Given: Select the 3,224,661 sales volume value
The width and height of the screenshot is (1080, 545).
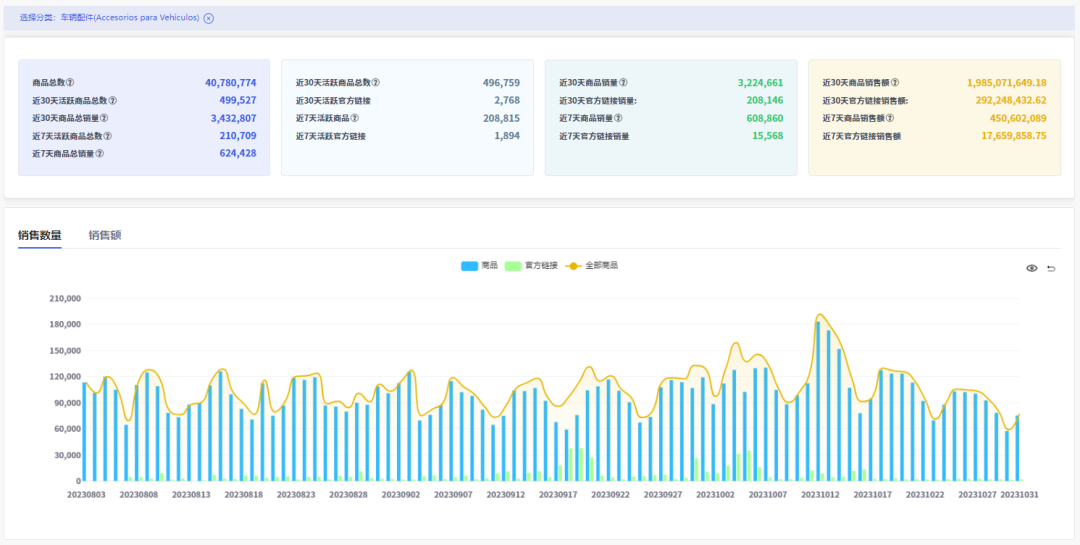Looking at the screenshot, I should (760, 83).
